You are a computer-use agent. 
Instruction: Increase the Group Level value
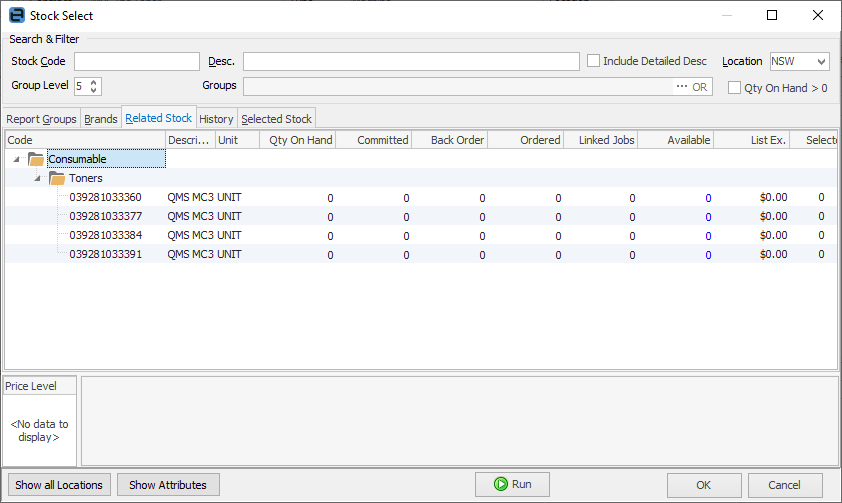tap(93, 82)
